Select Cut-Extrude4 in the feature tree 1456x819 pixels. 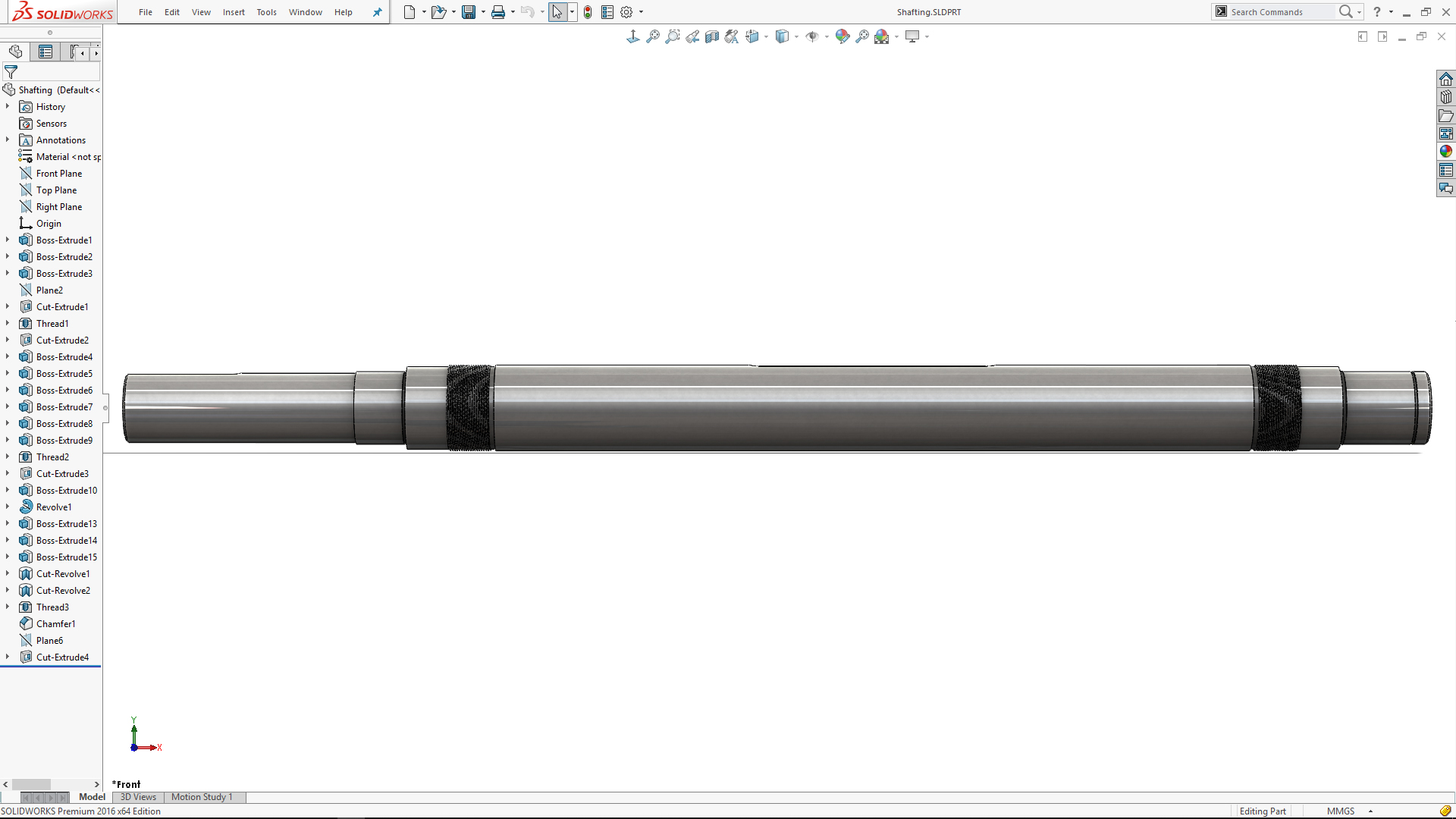62,657
